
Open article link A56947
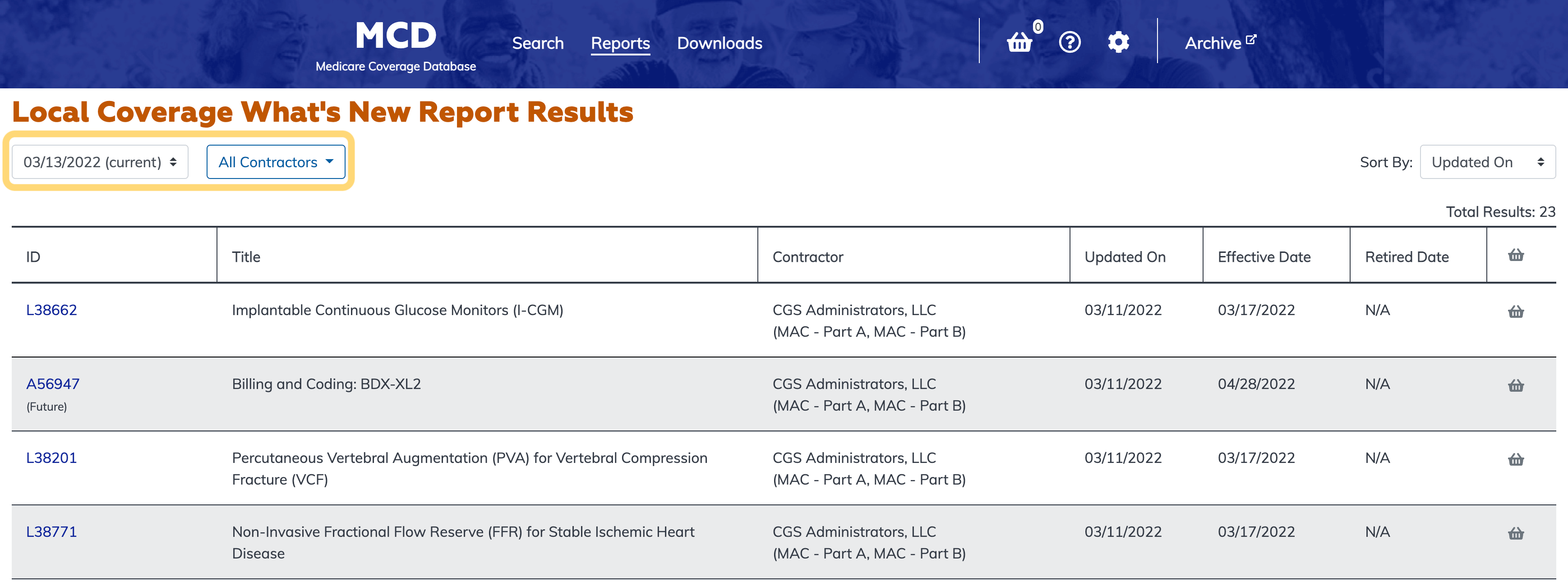click(53, 384)
